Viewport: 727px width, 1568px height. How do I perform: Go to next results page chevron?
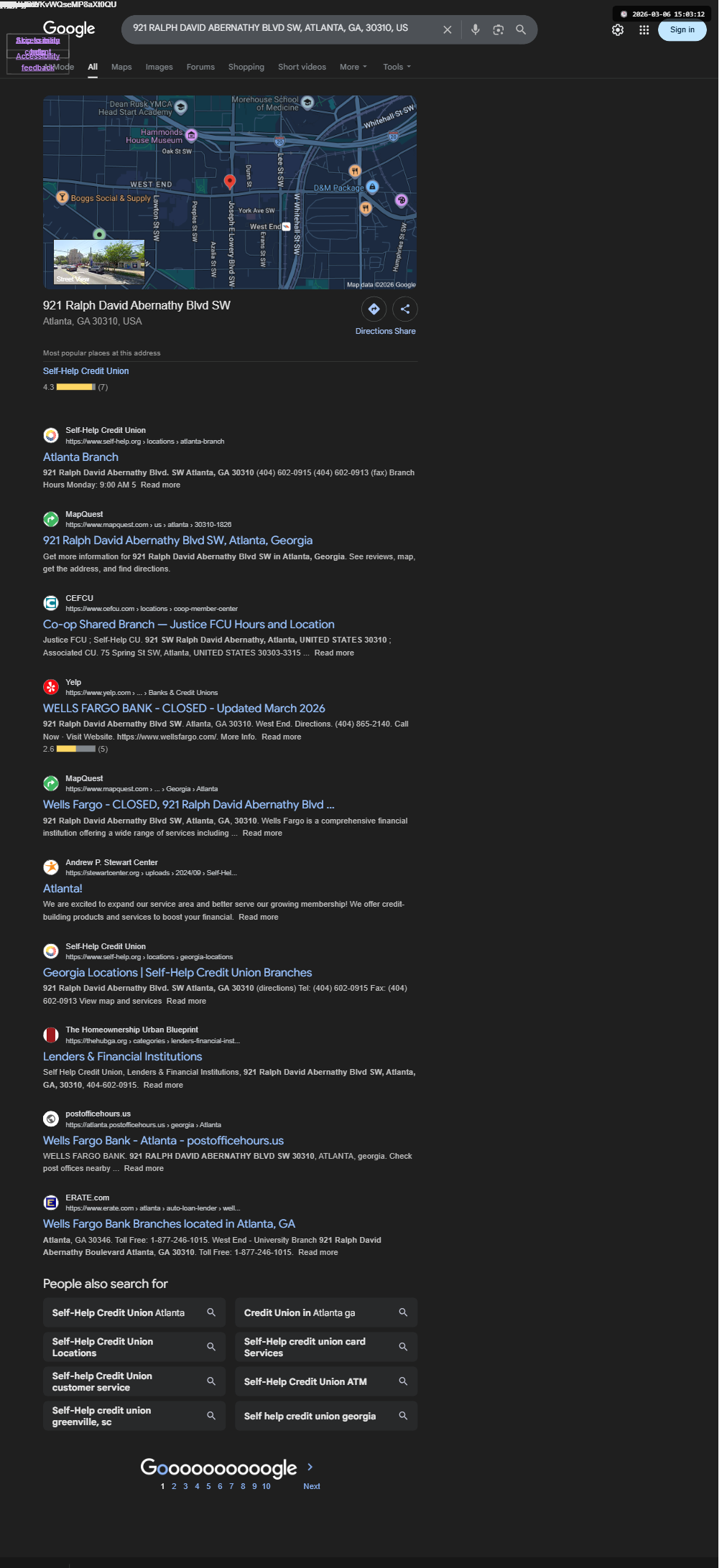(310, 1467)
